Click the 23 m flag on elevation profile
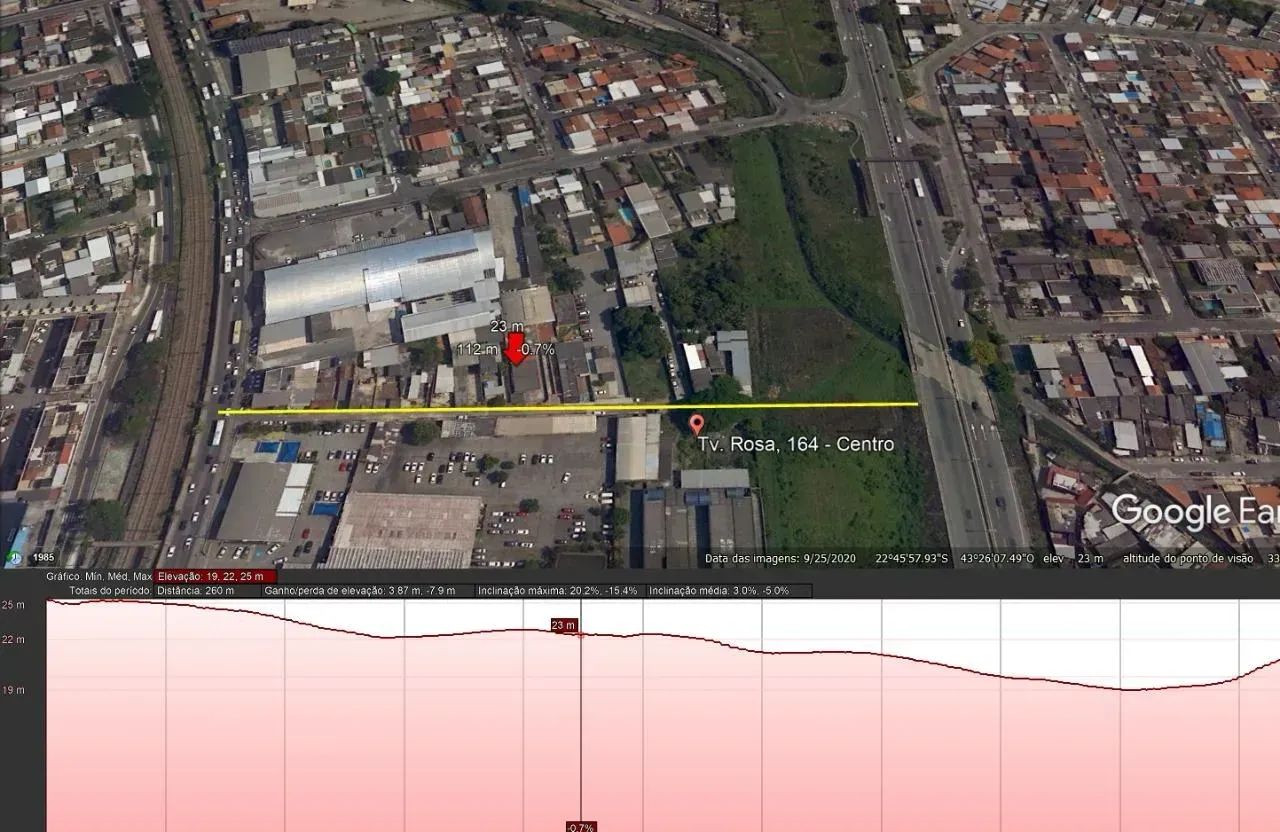The image size is (1280, 832). pyautogui.click(x=563, y=625)
